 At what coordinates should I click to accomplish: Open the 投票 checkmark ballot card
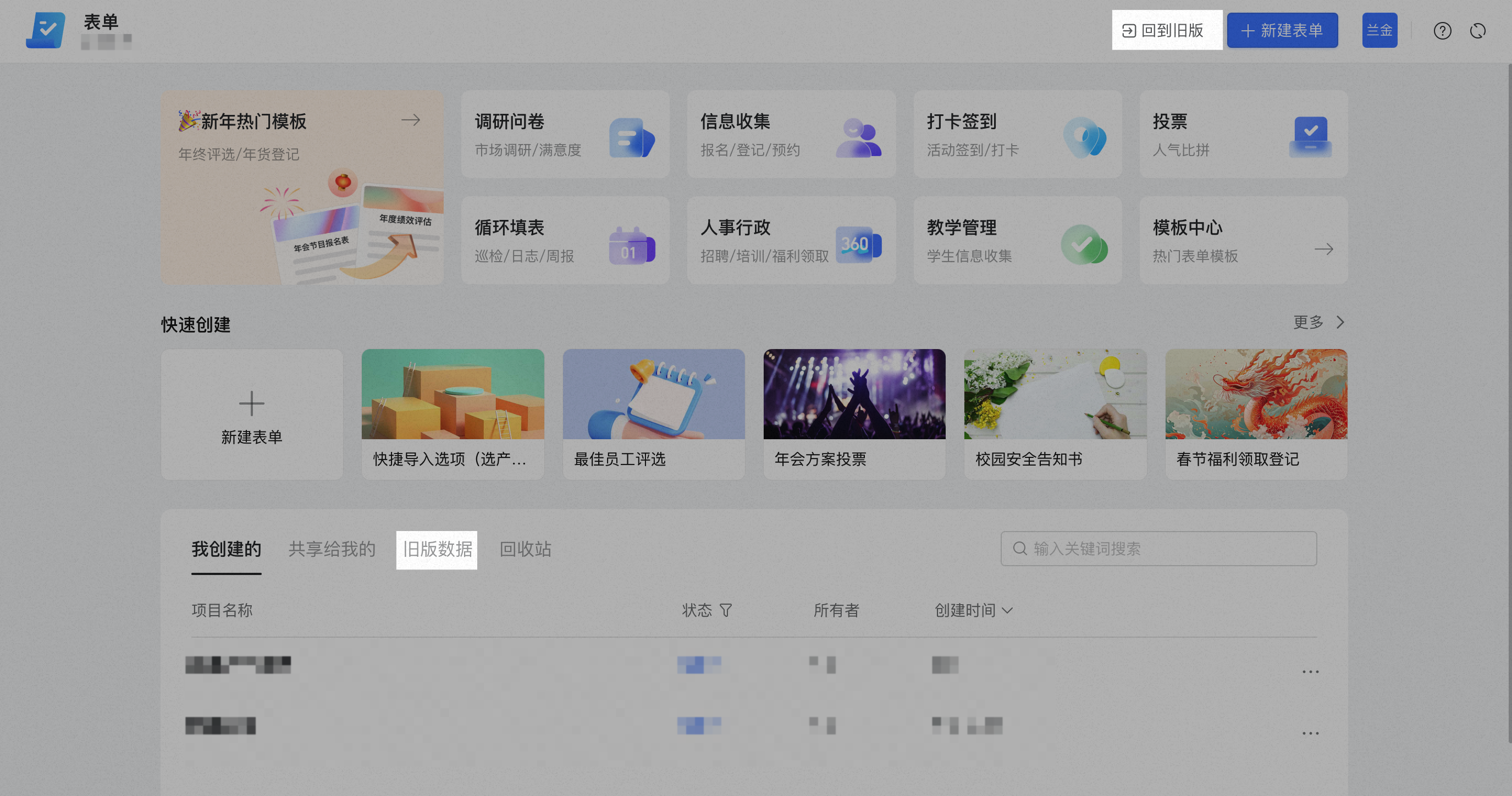(x=1243, y=135)
